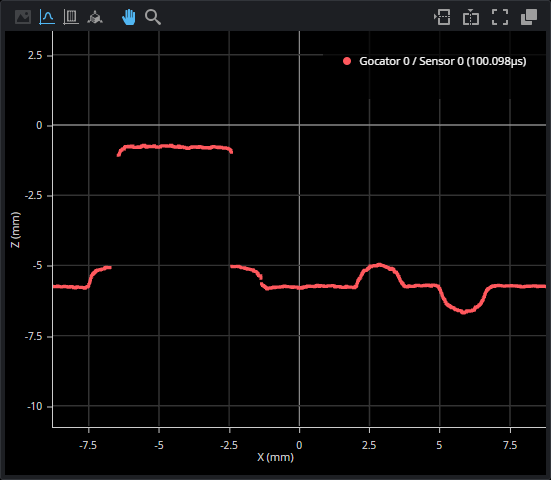
Task: Click the red legend dot for Sensor 0
Action: point(347,61)
